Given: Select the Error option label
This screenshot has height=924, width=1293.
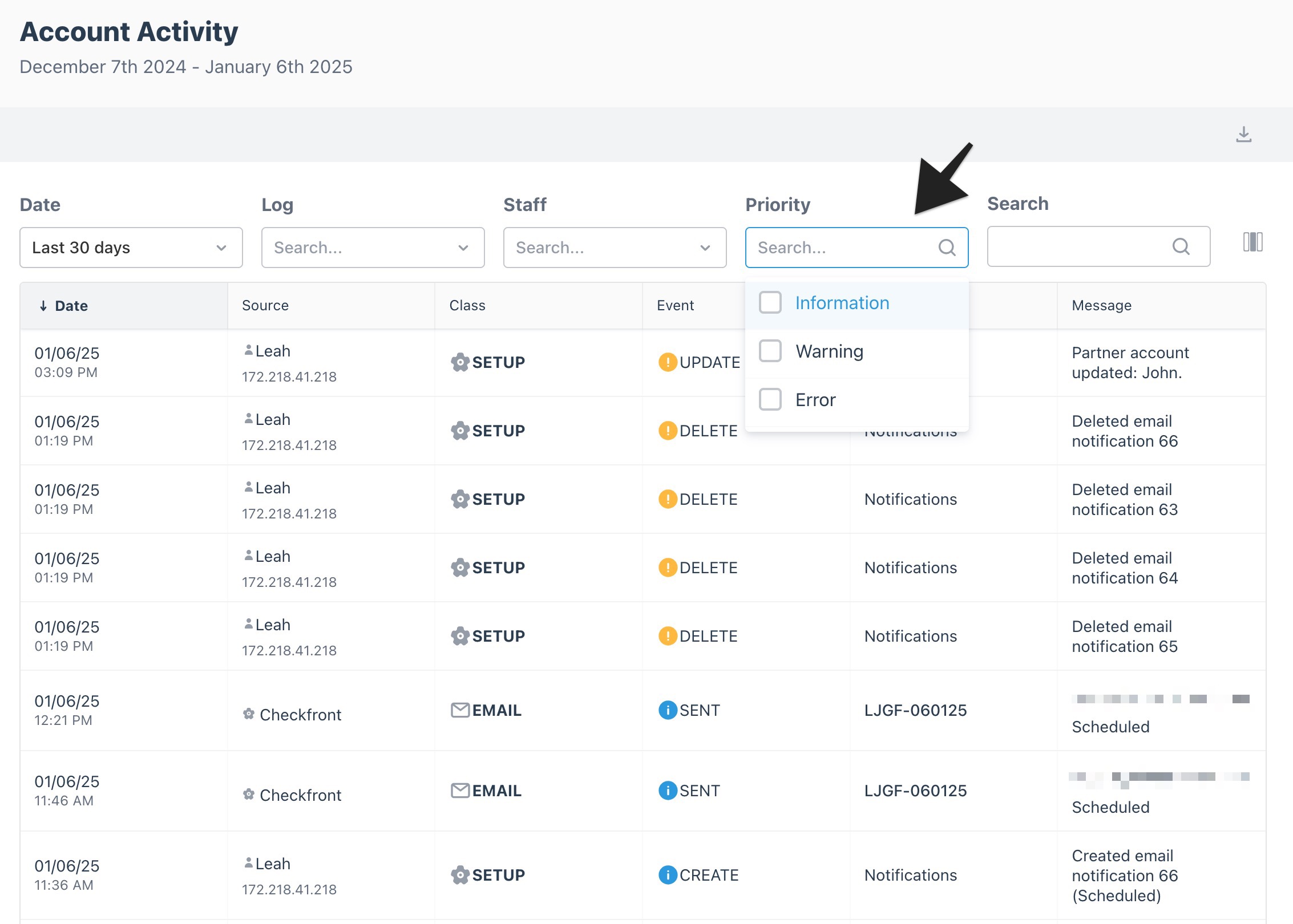Looking at the screenshot, I should tap(815, 400).
